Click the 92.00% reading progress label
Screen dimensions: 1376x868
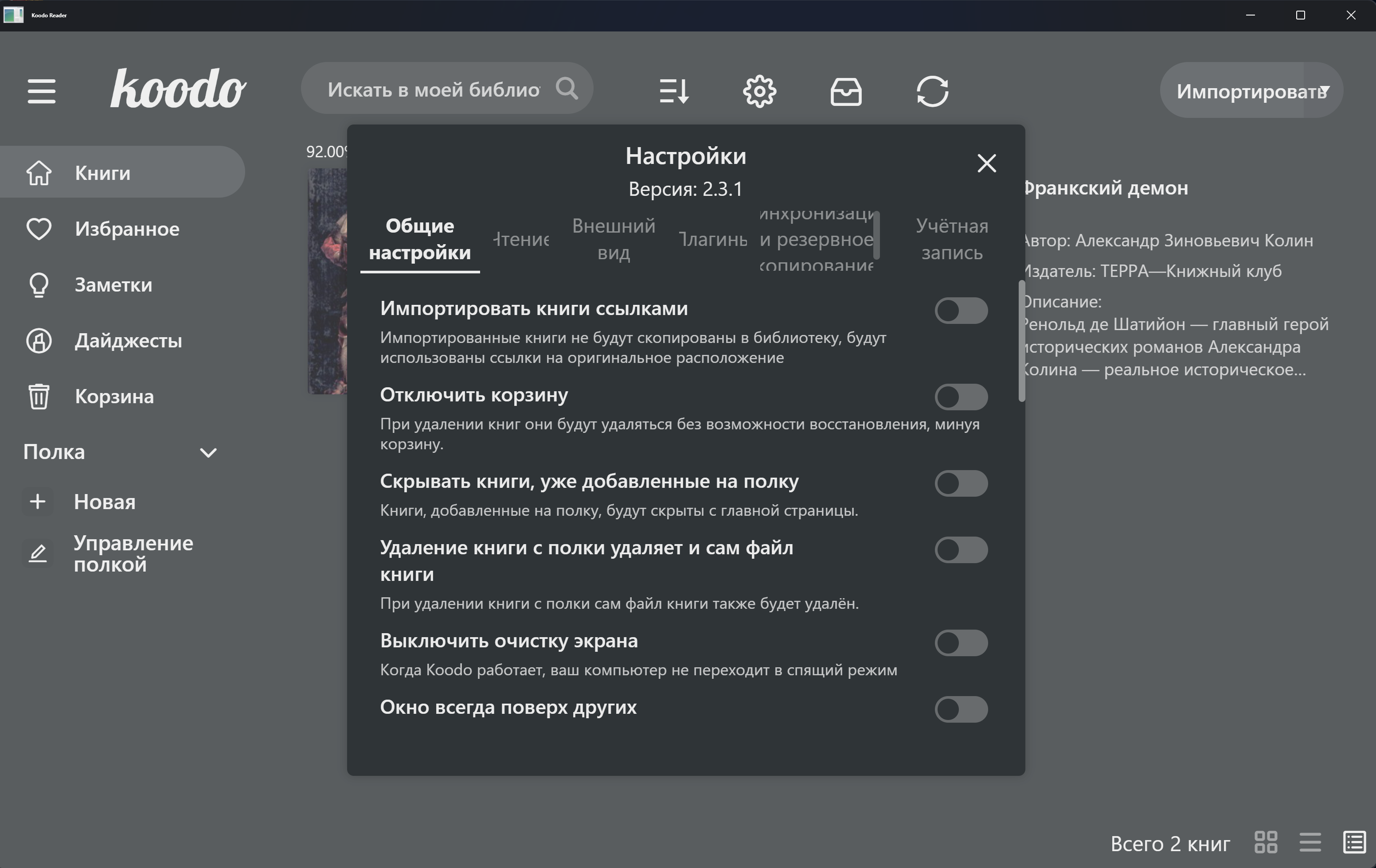tap(327, 152)
